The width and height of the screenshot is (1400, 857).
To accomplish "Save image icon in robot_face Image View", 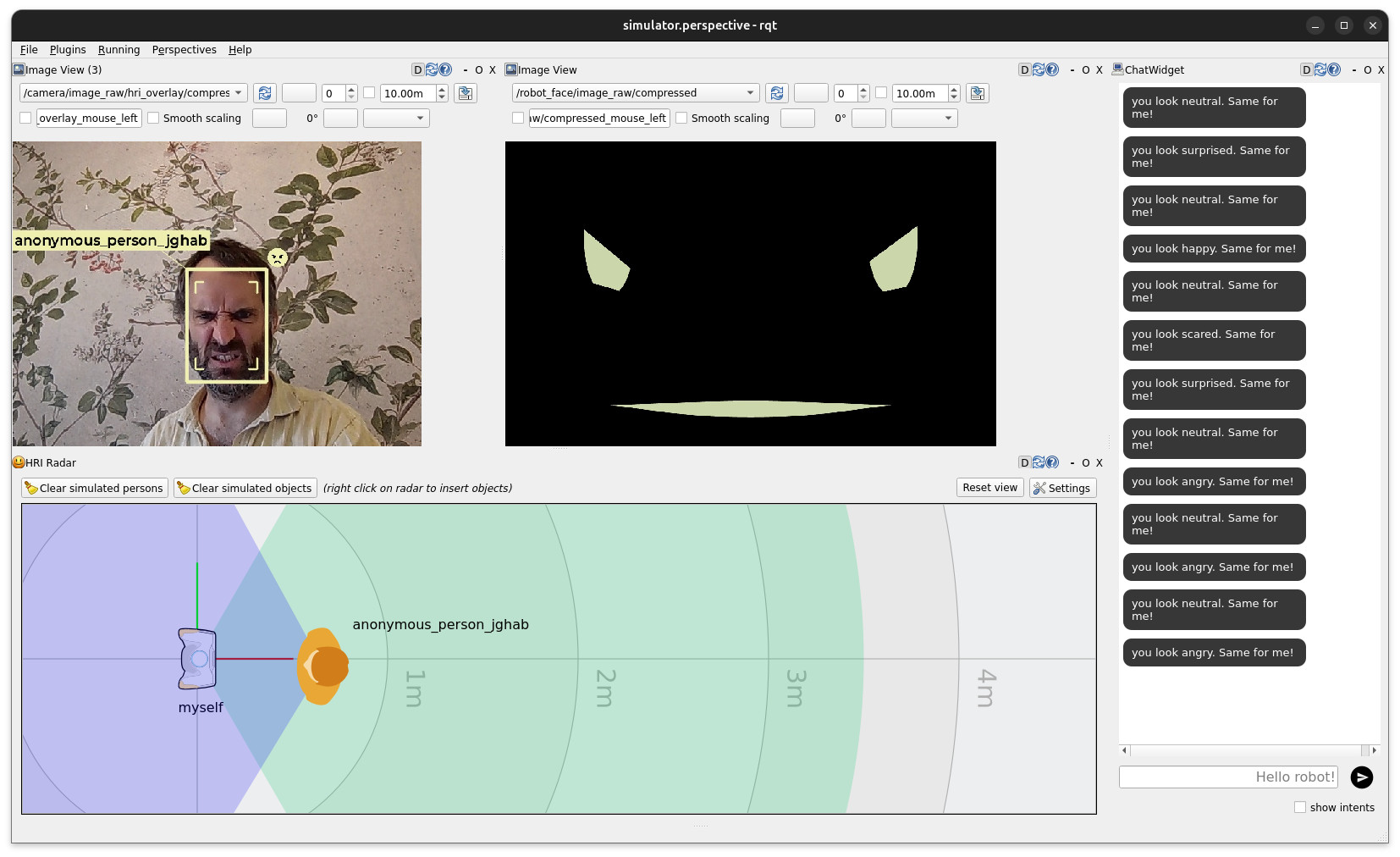I will coord(978,93).
